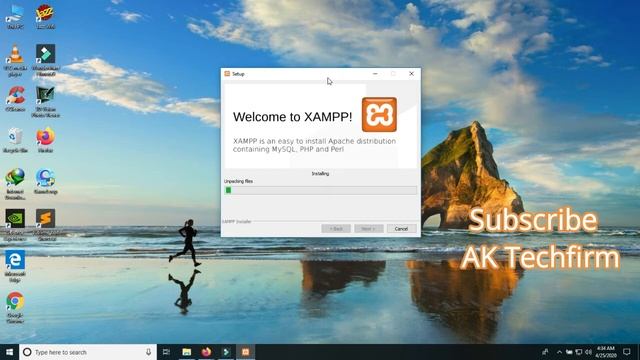Minimize the XAMPP Setup window
This screenshot has width=640, height=360.
point(375,74)
